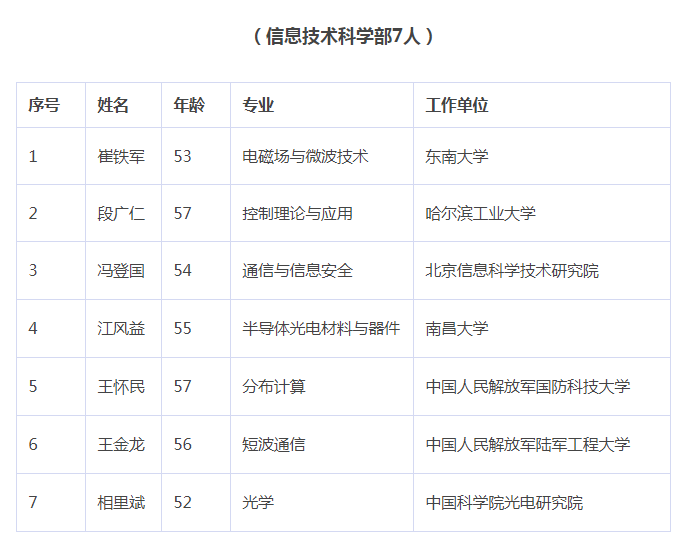686x552 pixels.
Task: Select the name 崔铁军
Action: pos(121,157)
